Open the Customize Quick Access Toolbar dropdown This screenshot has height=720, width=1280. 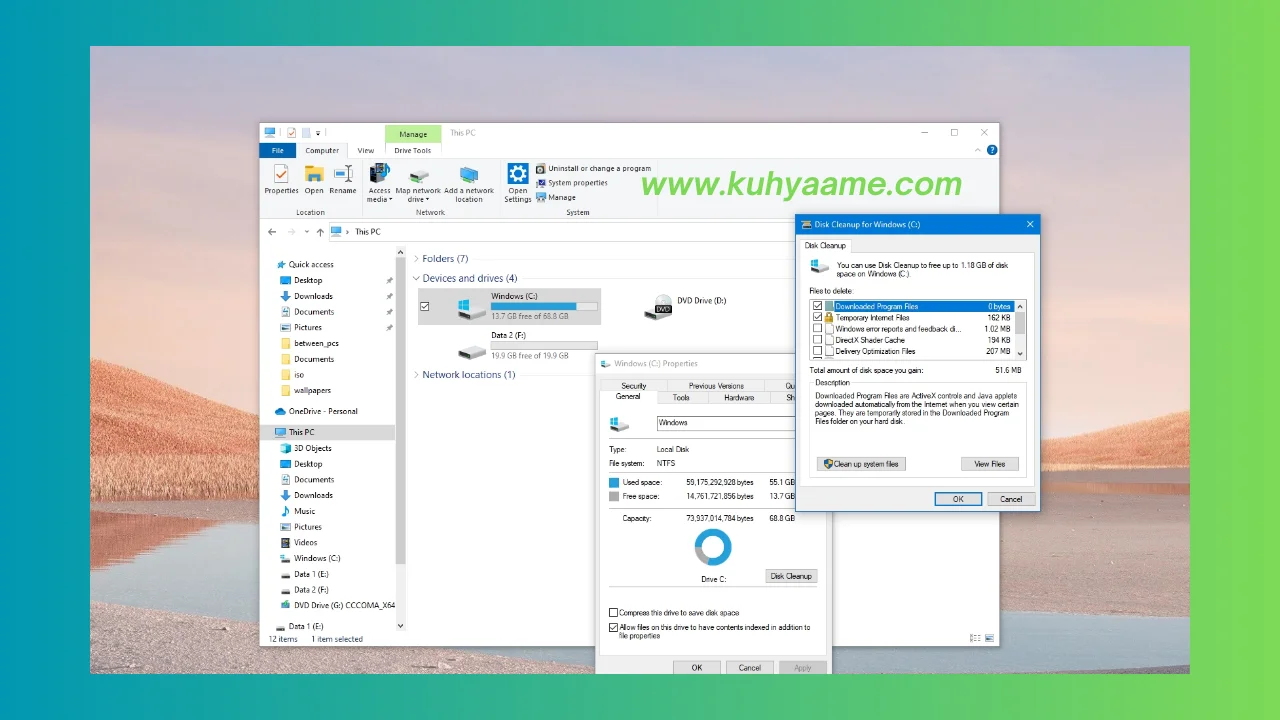(x=318, y=132)
